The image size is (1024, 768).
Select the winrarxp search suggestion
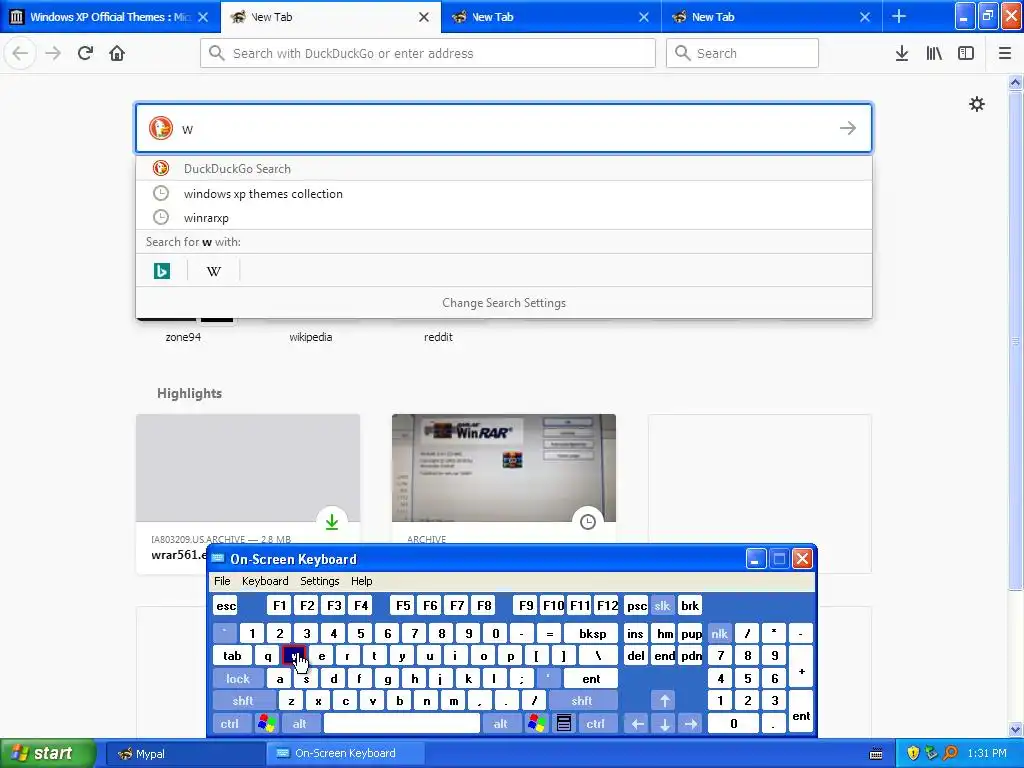504,217
